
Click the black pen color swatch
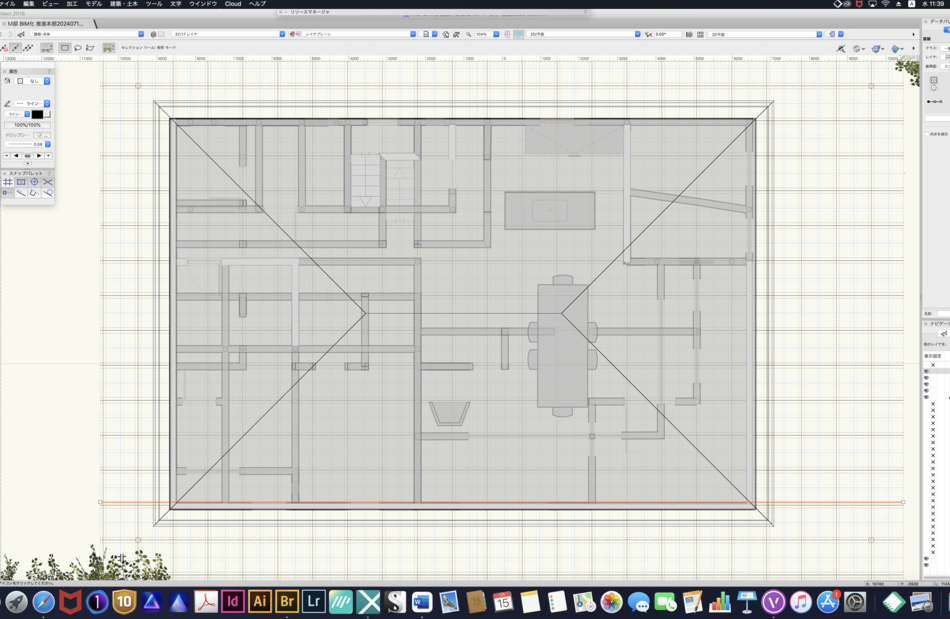(x=37, y=114)
